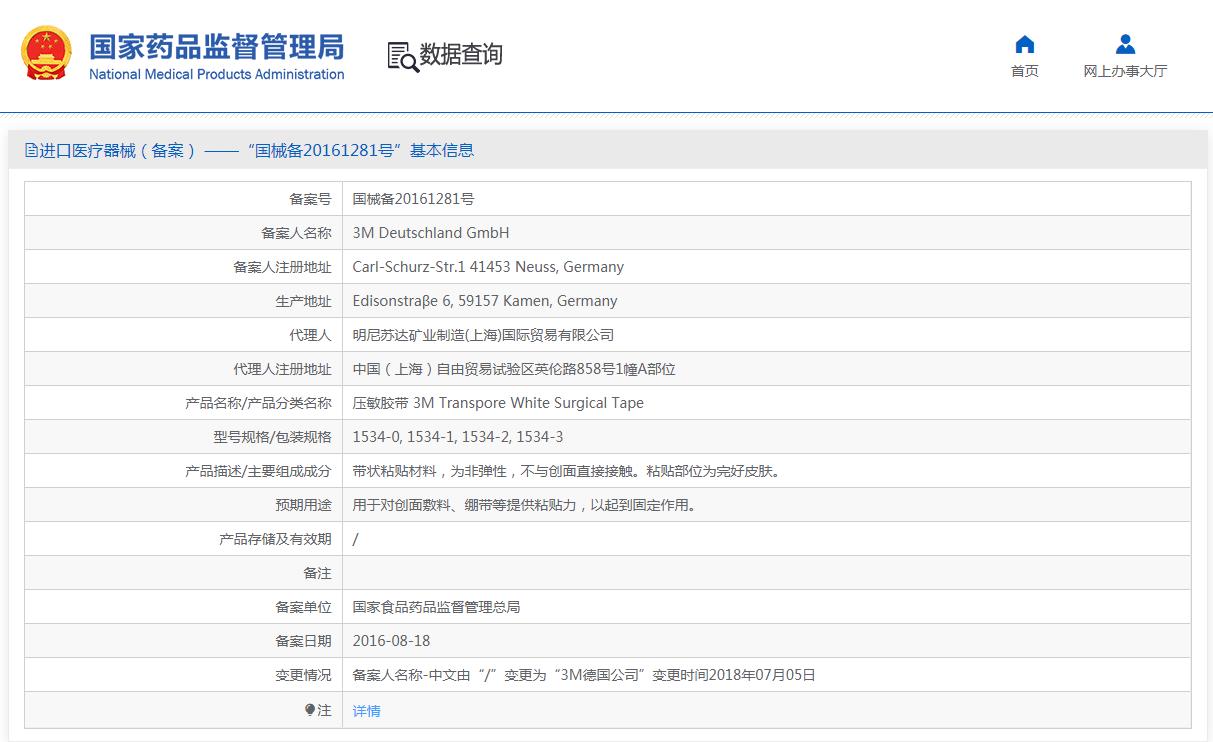Click the 代理人注册地址 row label
Screen dimensions: 1213x742
coord(282,369)
